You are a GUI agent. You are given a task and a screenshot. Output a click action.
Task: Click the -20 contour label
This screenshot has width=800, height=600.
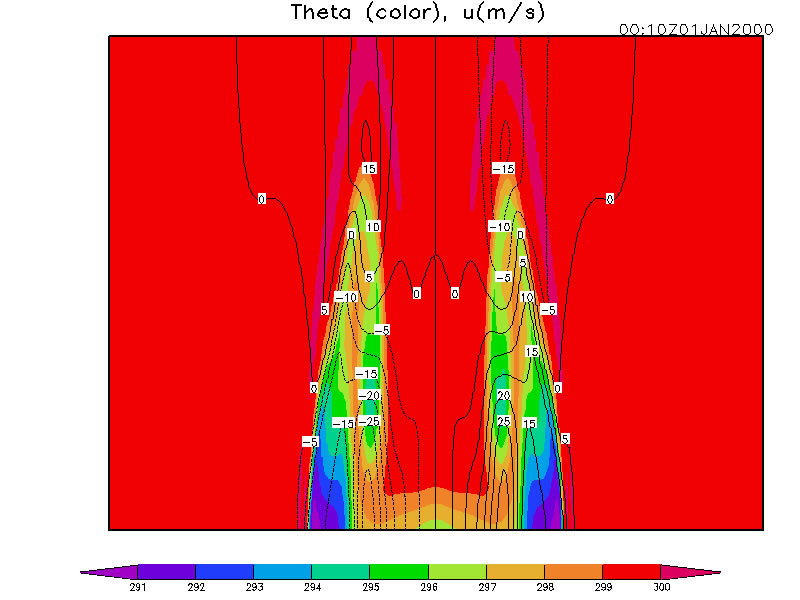(x=369, y=395)
